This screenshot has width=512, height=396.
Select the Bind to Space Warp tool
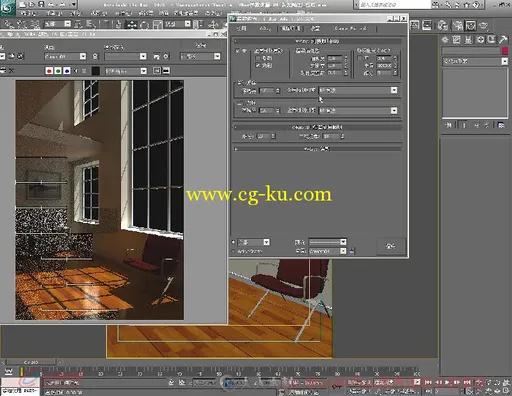pos(34,24)
